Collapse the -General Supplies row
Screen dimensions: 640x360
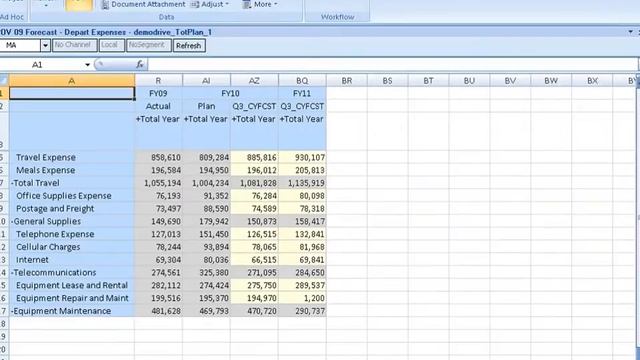click(12, 221)
